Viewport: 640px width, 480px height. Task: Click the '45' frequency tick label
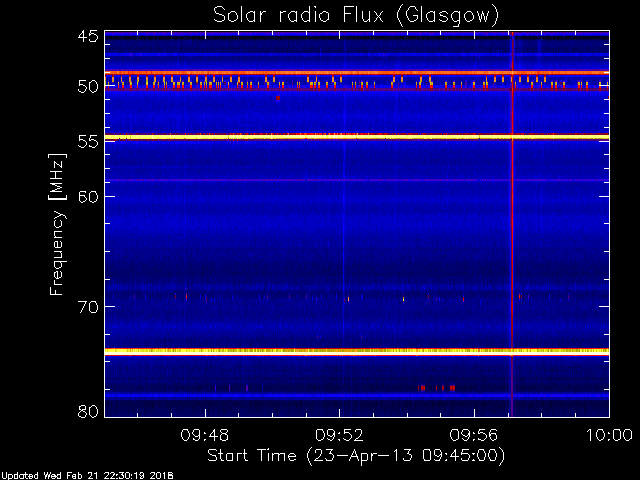coord(88,36)
